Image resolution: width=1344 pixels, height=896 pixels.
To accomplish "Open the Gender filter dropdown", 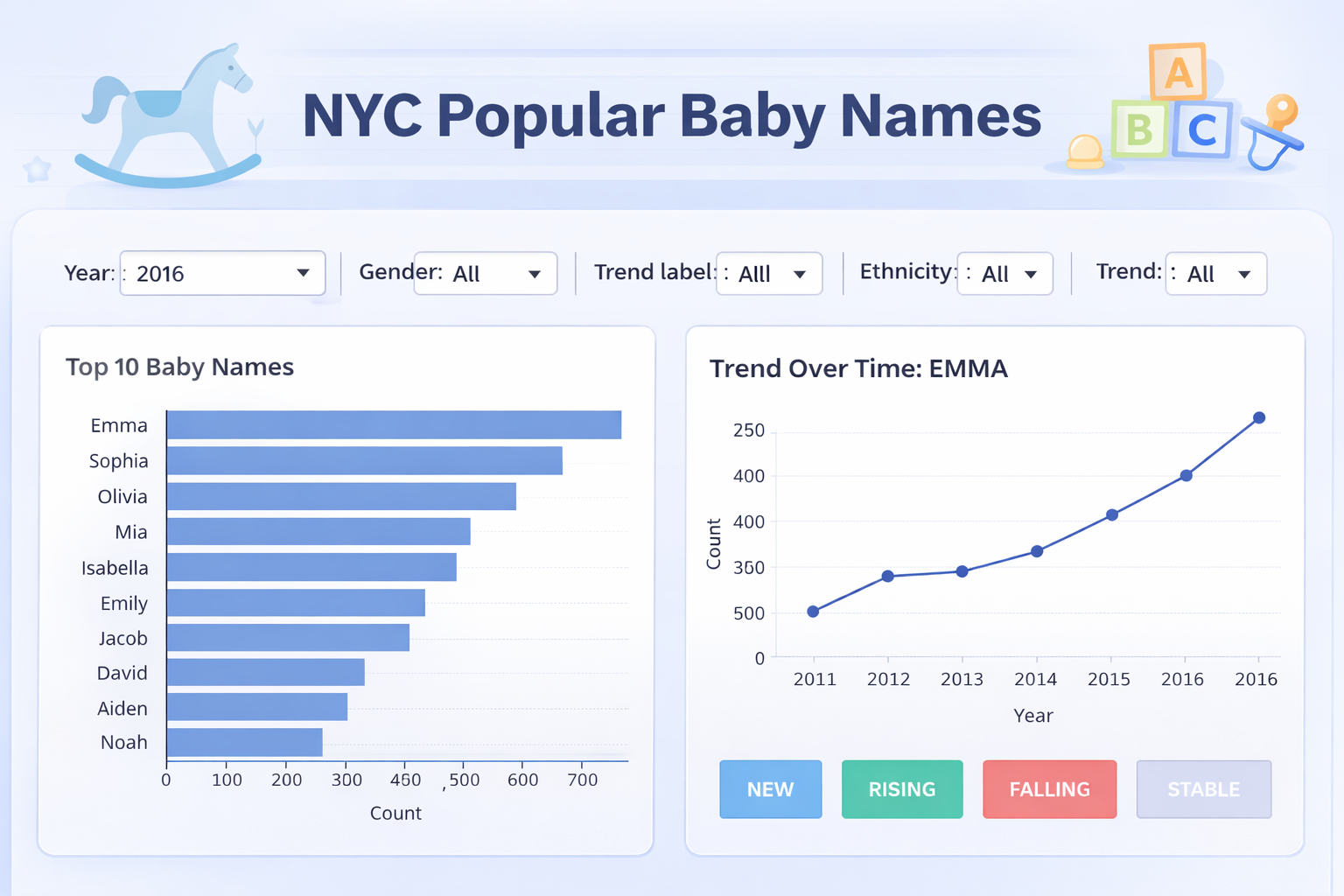I will pos(486,273).
